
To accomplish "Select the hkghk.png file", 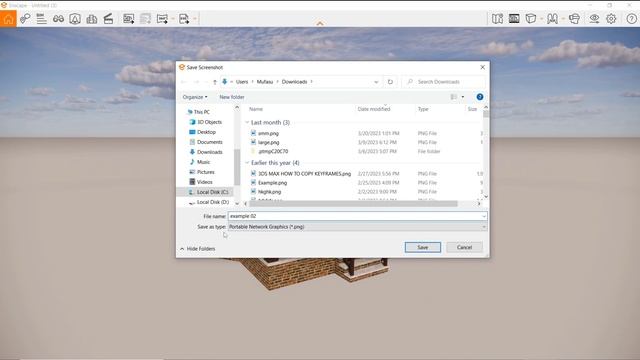I will [265, 192].
